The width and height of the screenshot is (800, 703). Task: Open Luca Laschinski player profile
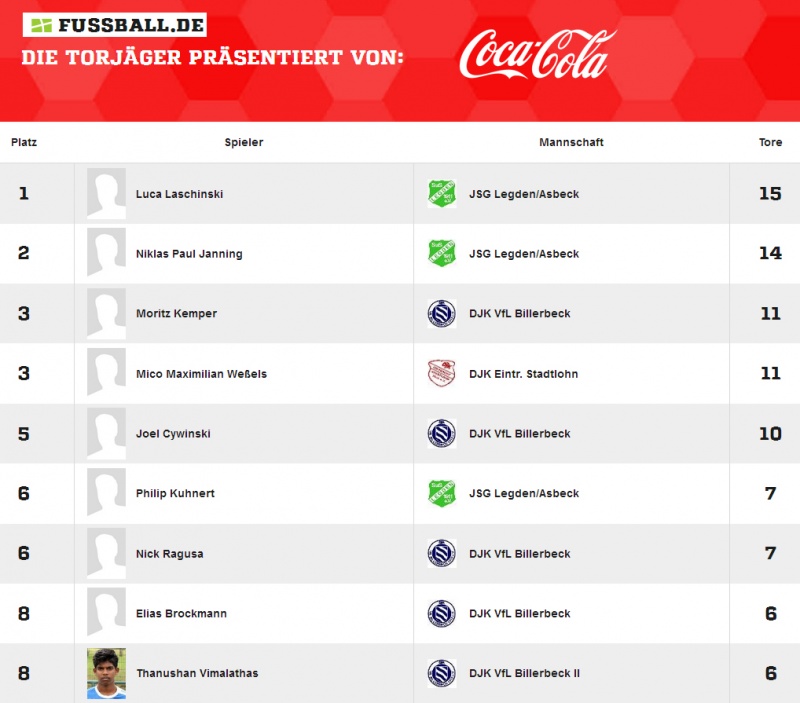pyautogui.click(x=179, y=194)
